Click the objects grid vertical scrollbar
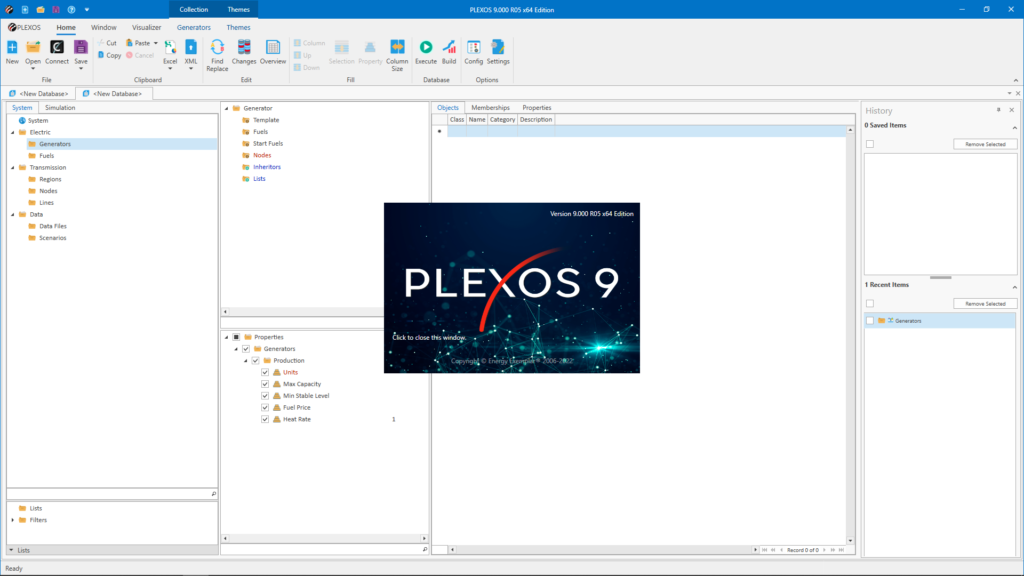Screen dimensions: 1024x576 [850, 336]
